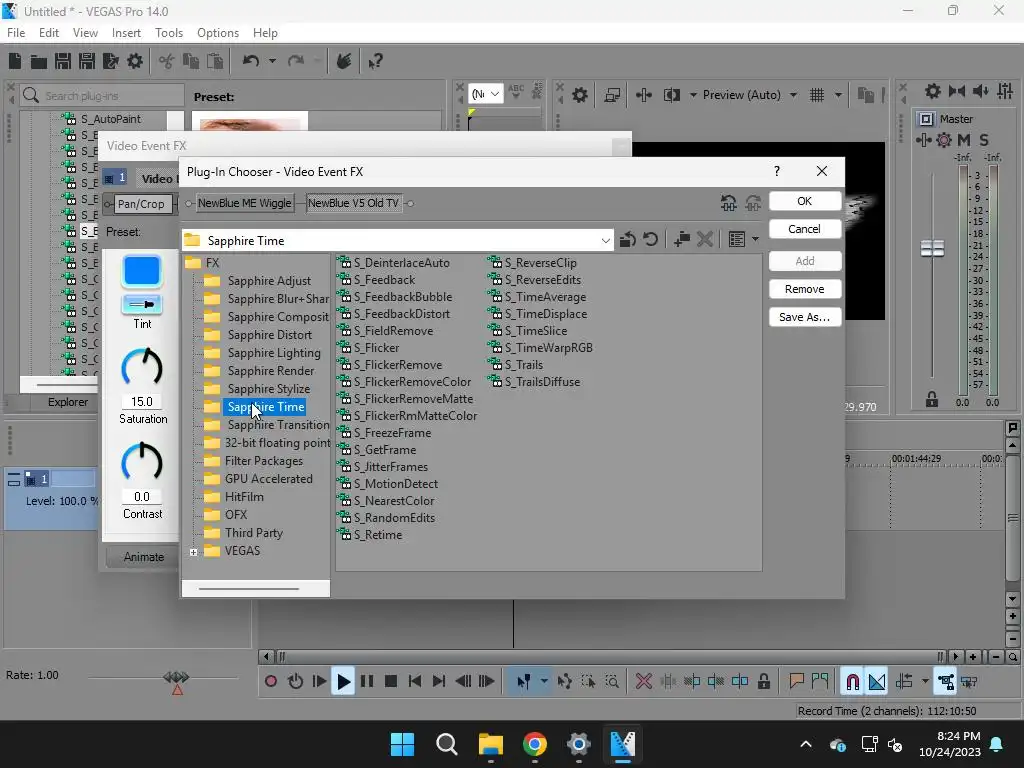1024x768 pixels.
Task: Lock the Master fader channels
Action: coord(932,399)
